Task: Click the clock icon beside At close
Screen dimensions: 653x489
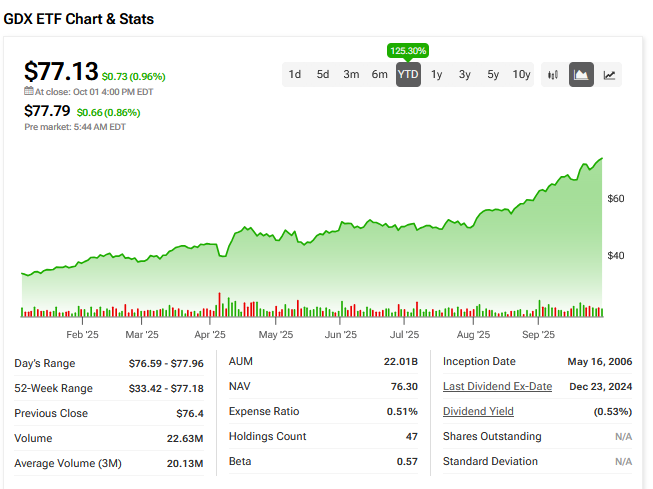Action: click(x=29, y=91)
